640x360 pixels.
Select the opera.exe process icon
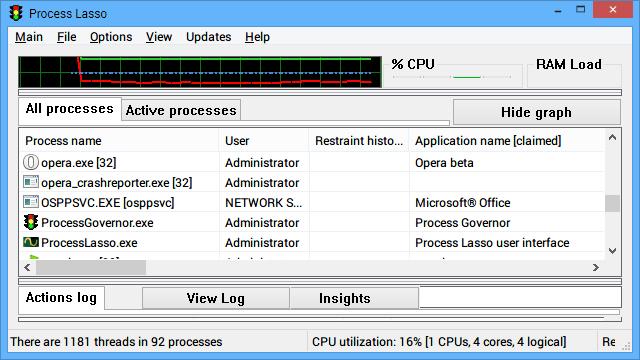31,162
